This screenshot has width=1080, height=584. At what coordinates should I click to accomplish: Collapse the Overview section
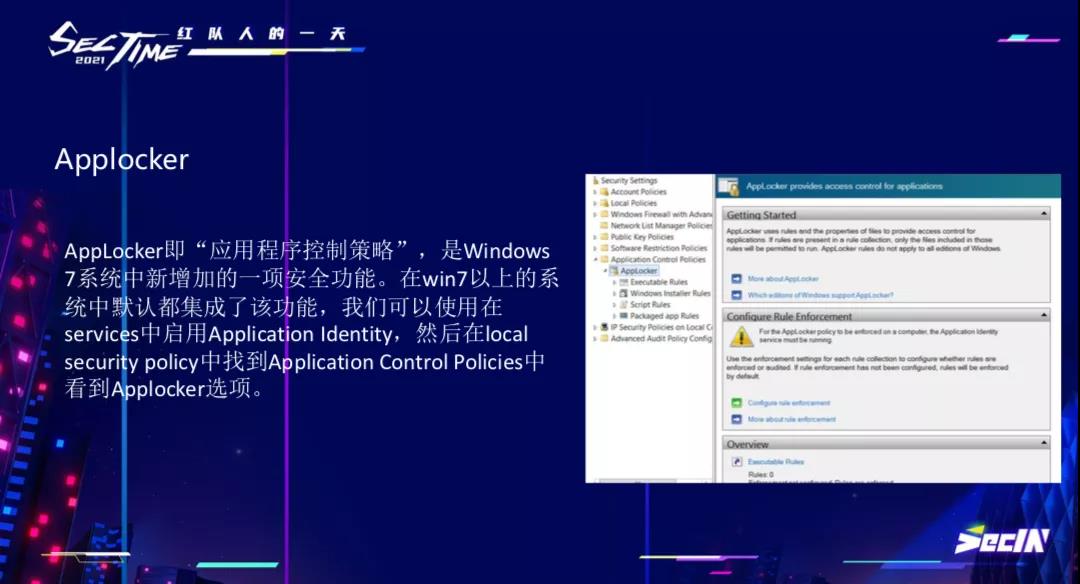tap(1043, 443)
